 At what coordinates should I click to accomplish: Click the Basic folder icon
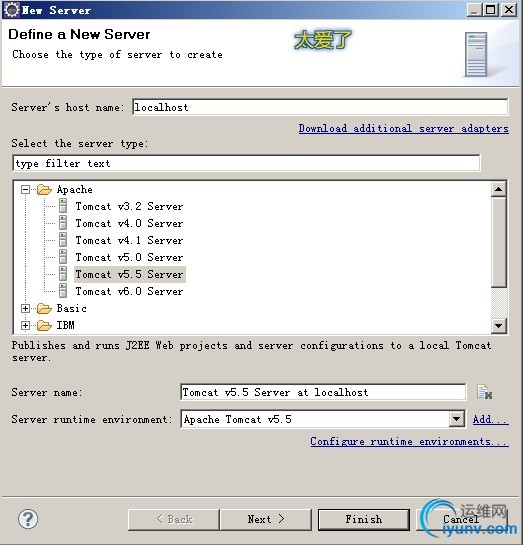(x=44, y=308)
